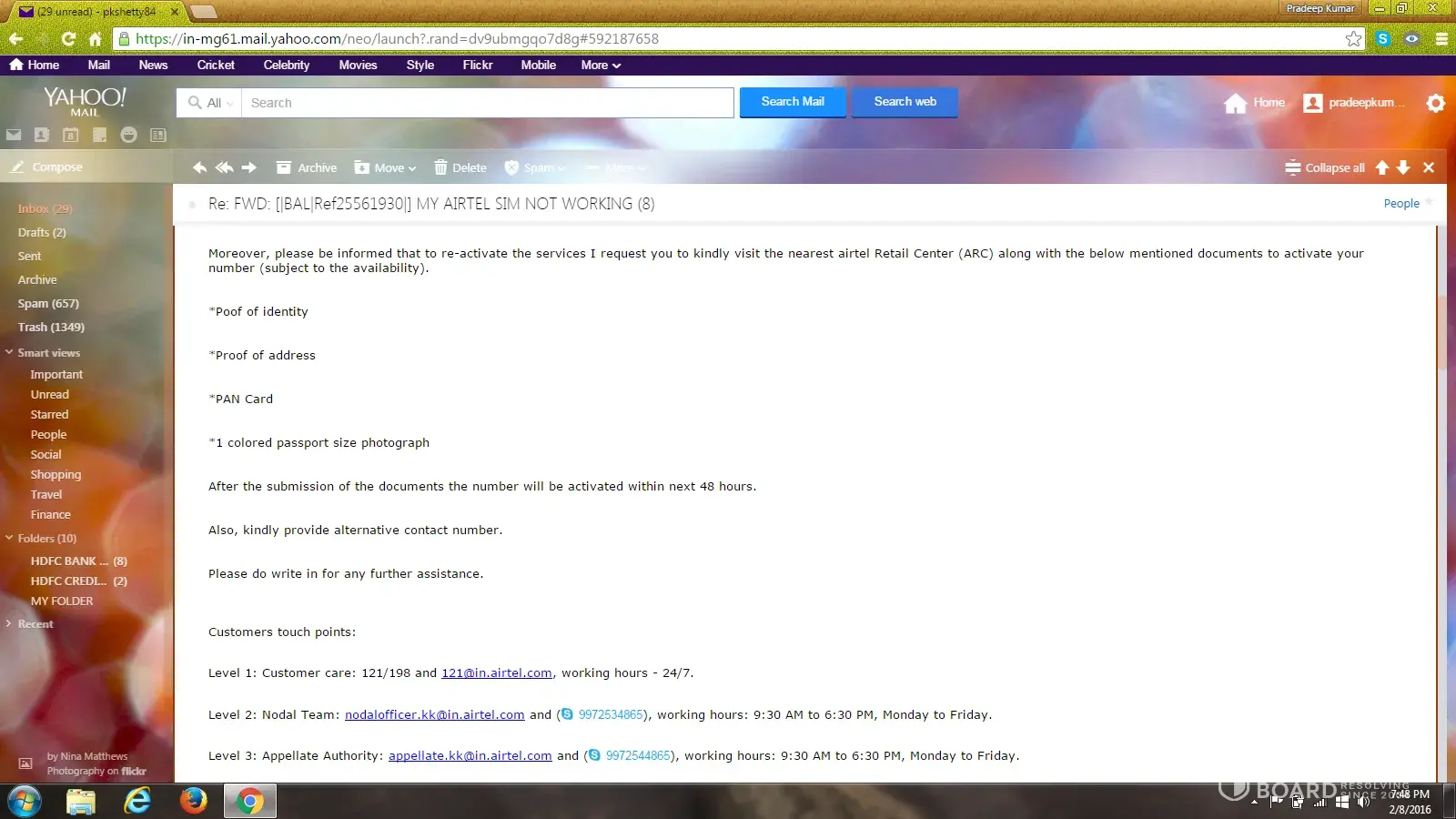Collapse the Smart views section
This screenshot has width=1456, height=819.
tap(9, 352)
